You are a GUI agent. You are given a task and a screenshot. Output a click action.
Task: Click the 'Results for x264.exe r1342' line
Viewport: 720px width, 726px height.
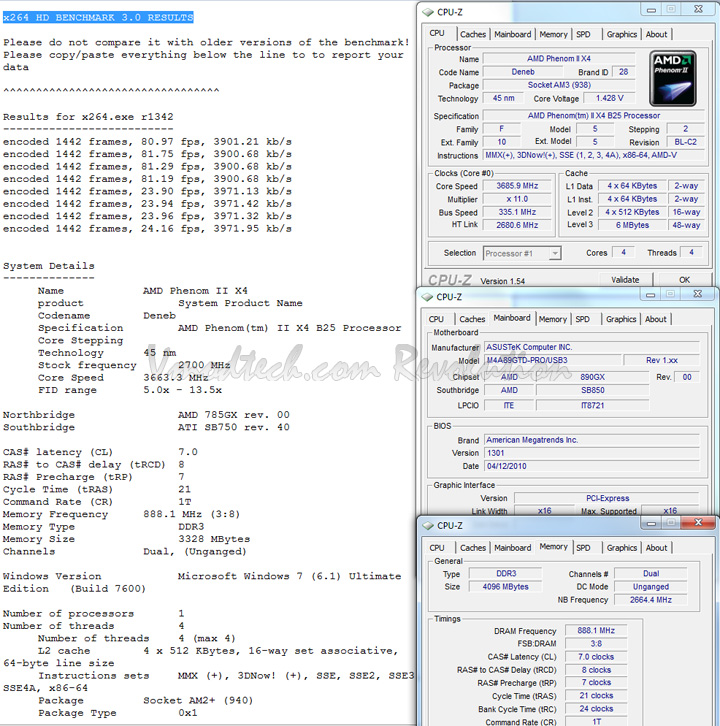(x=88, y=117)
